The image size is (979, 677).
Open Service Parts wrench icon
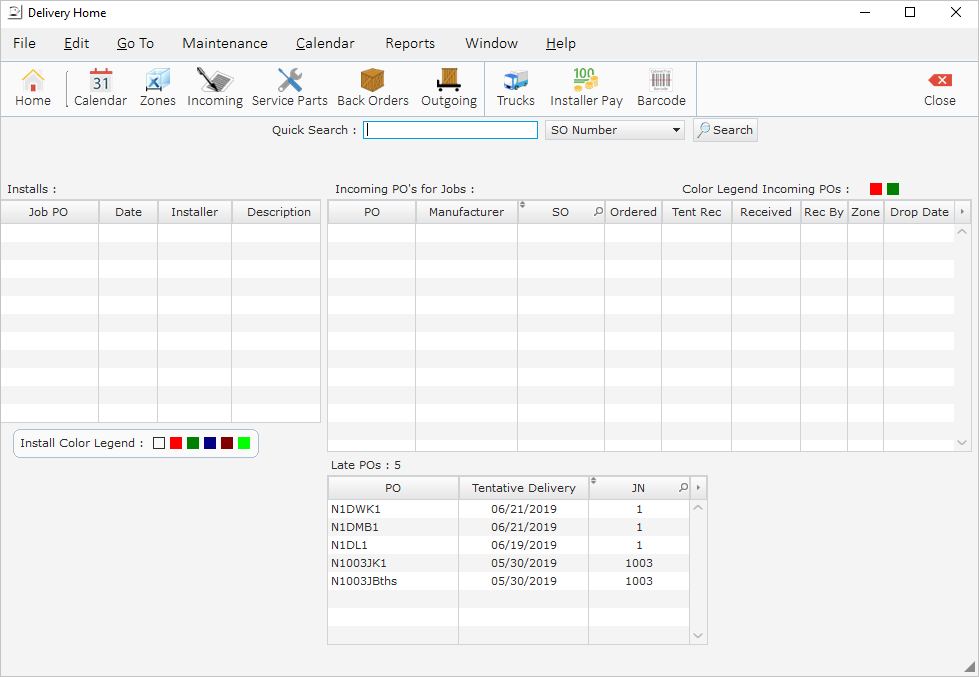(289, 87)
